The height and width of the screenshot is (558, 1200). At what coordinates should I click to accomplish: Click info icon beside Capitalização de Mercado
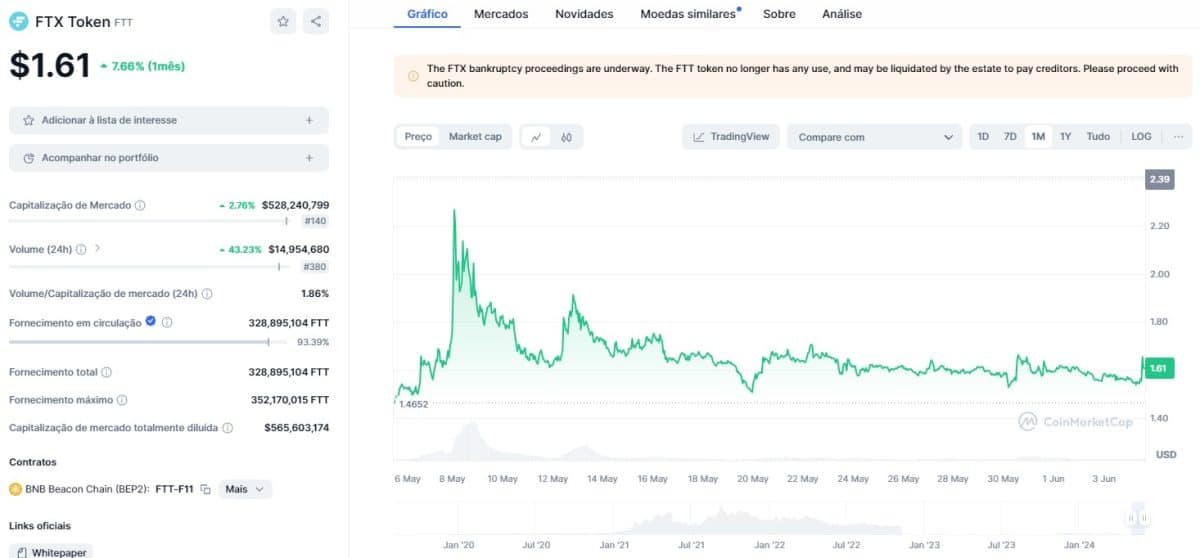click(x=140, y=205)
